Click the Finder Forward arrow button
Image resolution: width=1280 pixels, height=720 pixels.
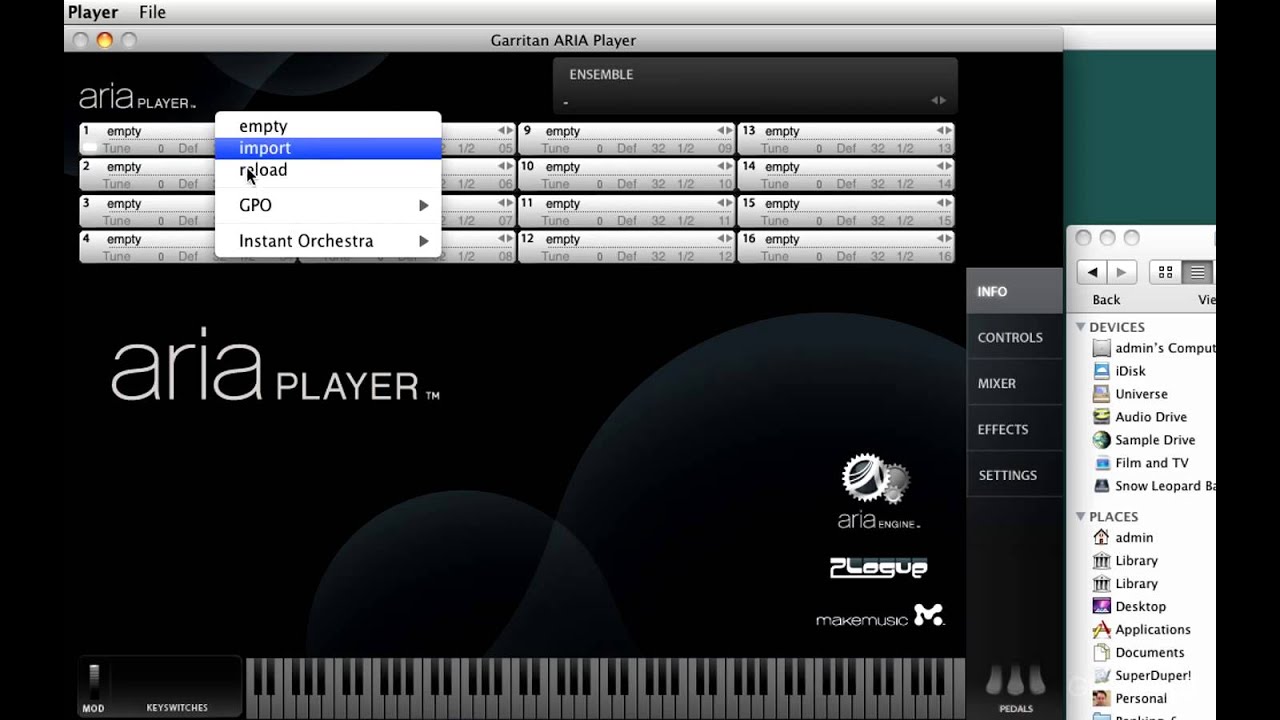tap(1122, 272)
